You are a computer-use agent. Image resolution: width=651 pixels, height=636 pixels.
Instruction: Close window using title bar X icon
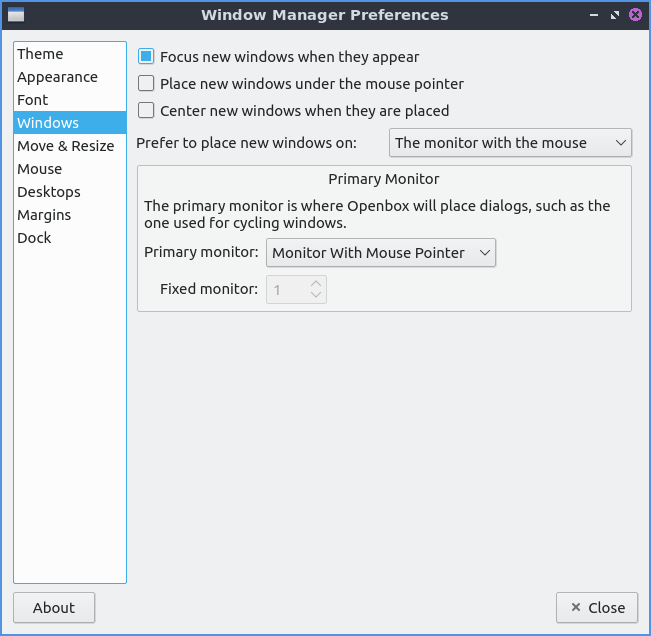[x=635, y=15]
